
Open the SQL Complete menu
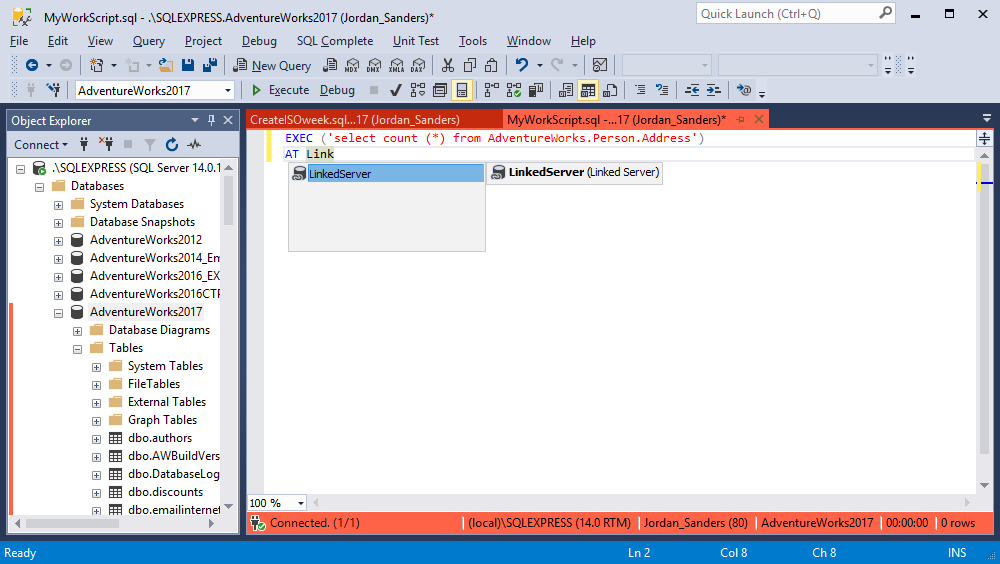coord(335,41)
